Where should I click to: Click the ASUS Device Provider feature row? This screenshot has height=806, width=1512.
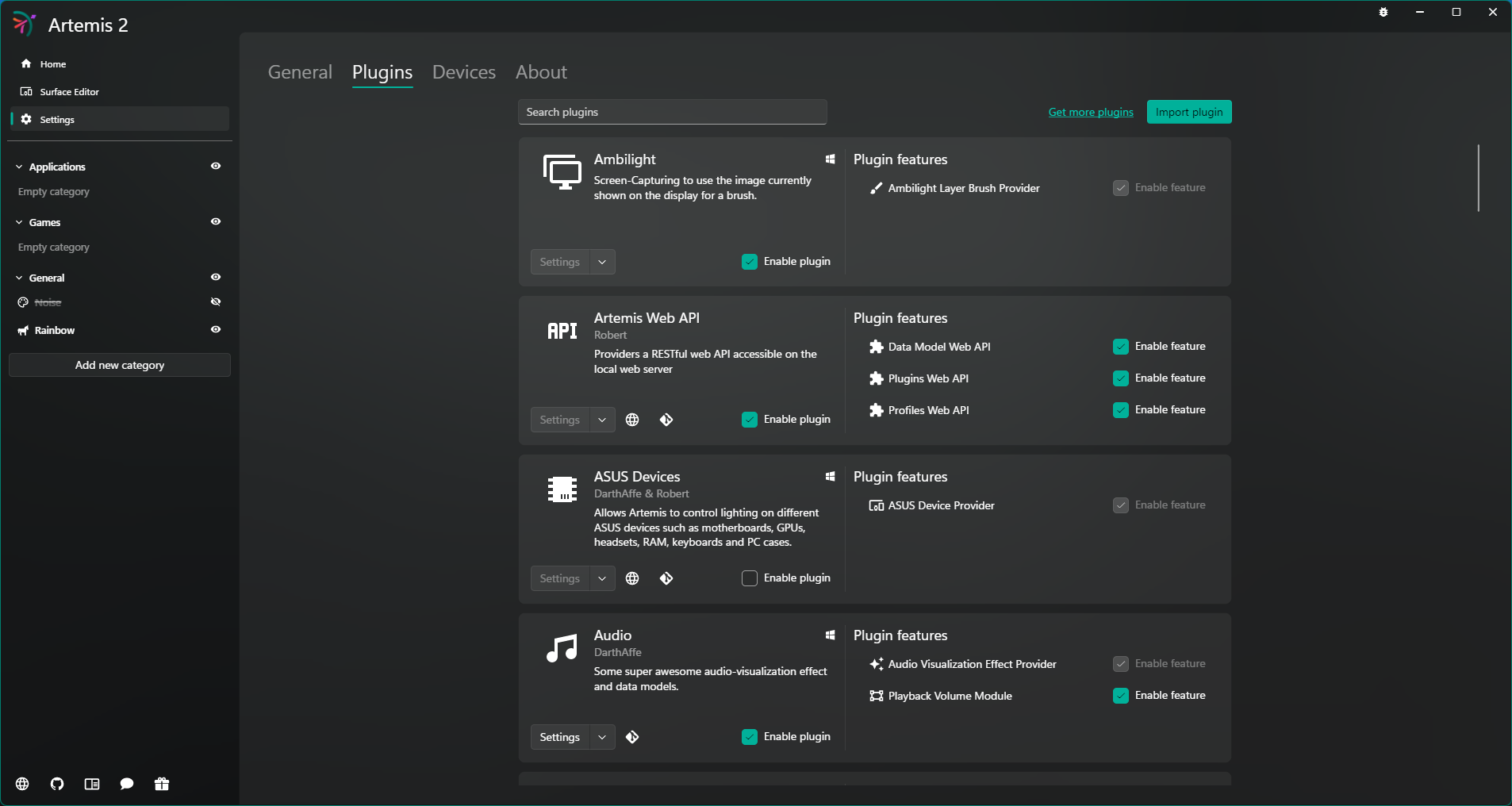[1038, 505]
